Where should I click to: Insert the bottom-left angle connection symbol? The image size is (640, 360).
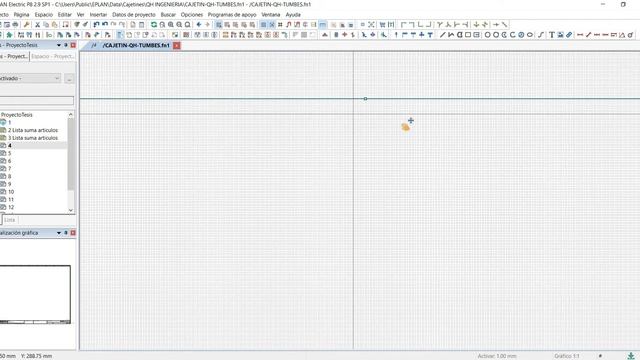420,25
